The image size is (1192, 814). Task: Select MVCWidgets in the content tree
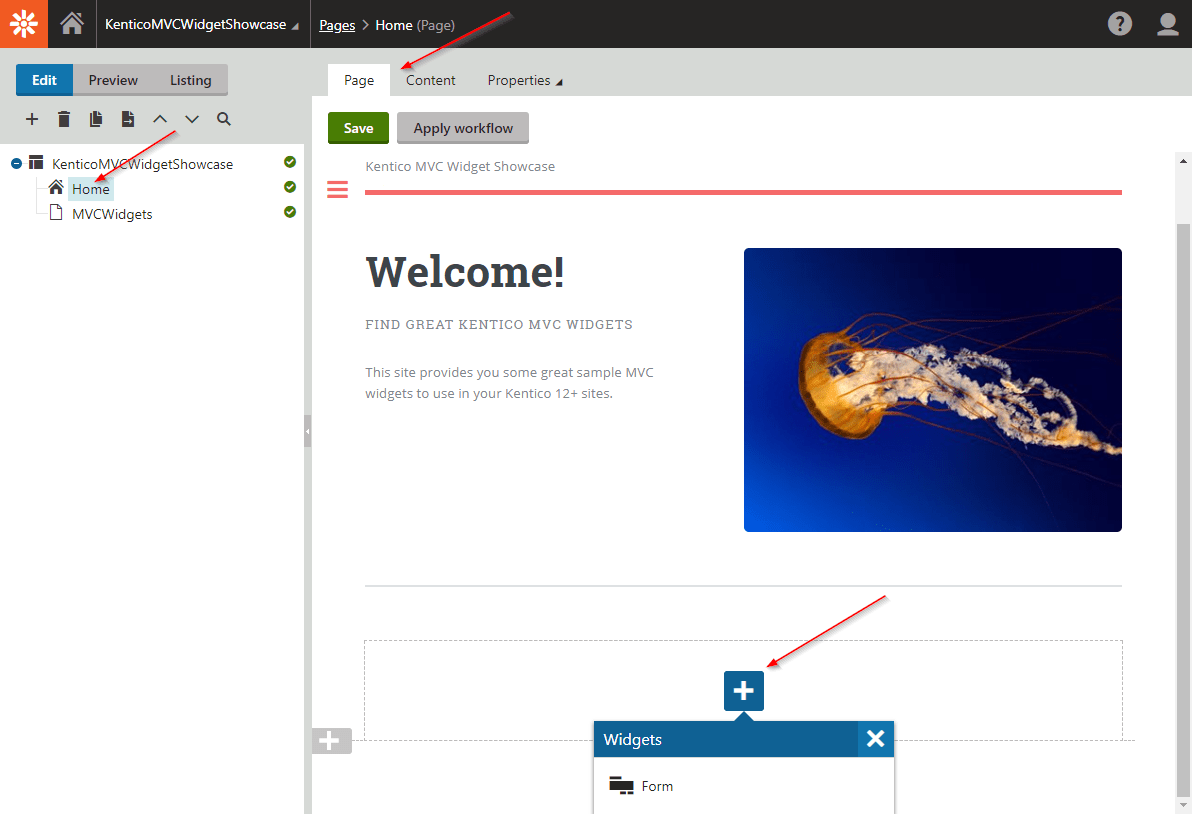(x=112, y=214)
